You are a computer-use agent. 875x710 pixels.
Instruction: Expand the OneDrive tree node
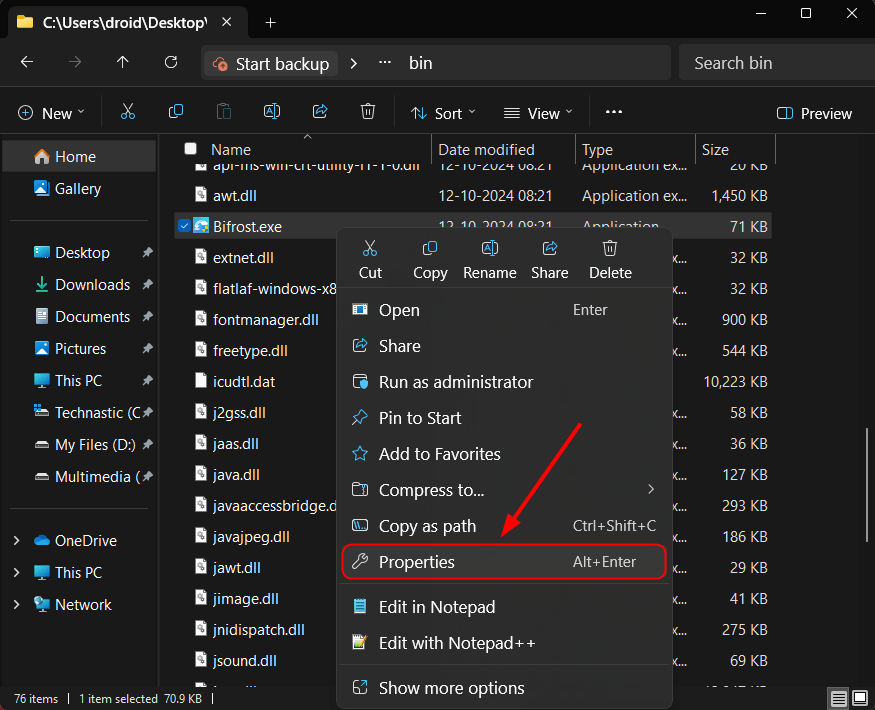pyautogui.click(x=16, y=541)
